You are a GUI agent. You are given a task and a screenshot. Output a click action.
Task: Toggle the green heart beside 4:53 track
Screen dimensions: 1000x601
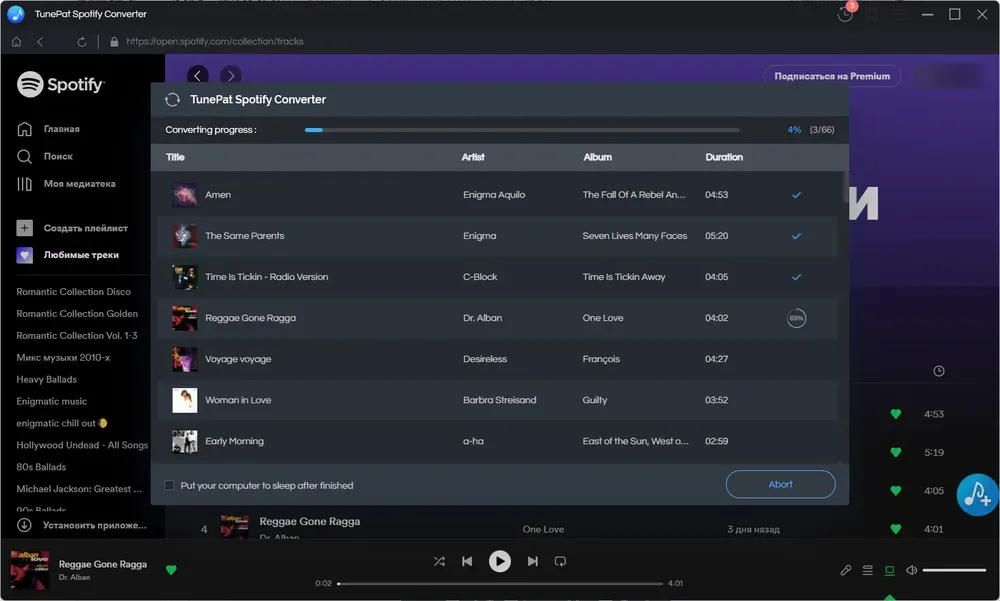[895, 414]
